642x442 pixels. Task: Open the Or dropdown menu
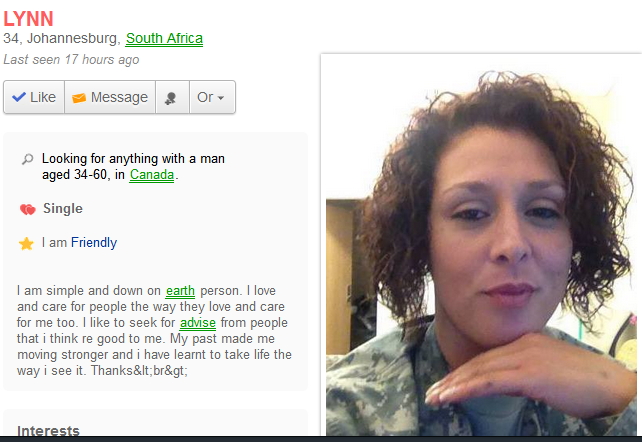pos(212,97)
